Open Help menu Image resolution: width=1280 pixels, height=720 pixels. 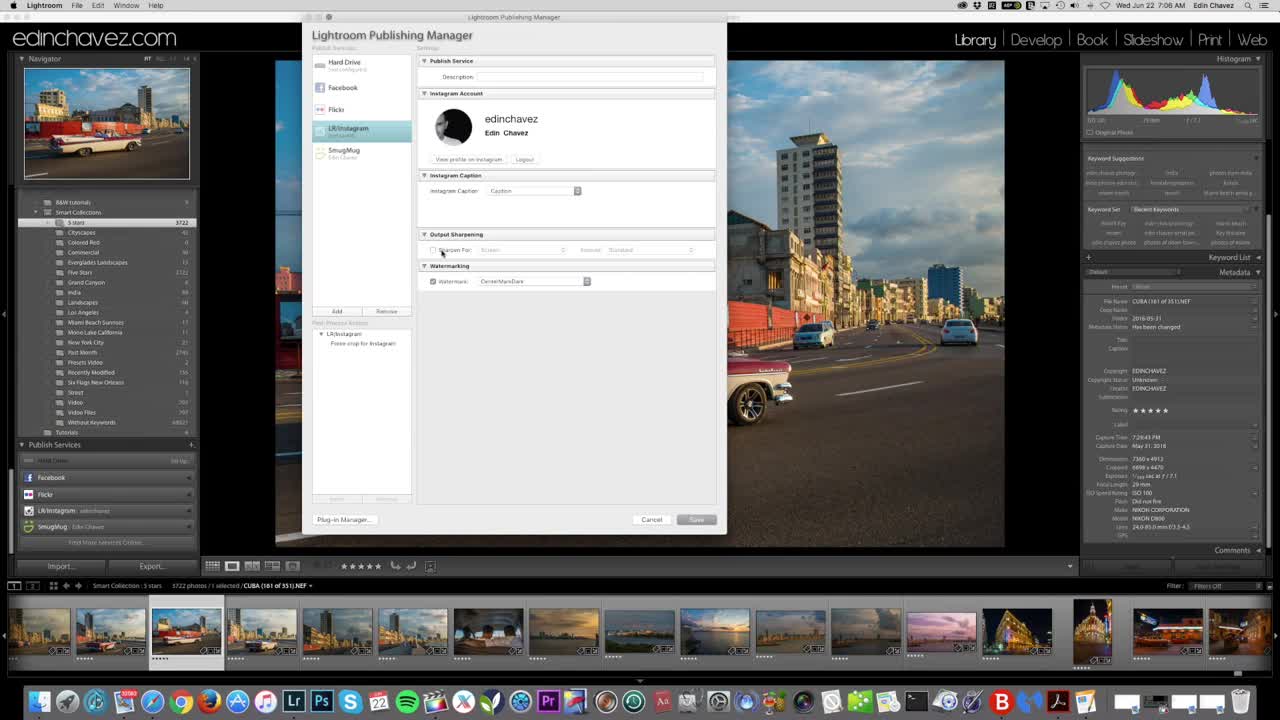coord(156,6)
